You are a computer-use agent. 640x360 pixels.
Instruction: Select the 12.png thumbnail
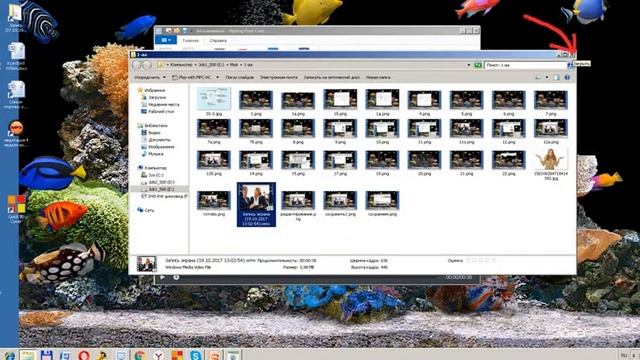(x=508, y=128)
